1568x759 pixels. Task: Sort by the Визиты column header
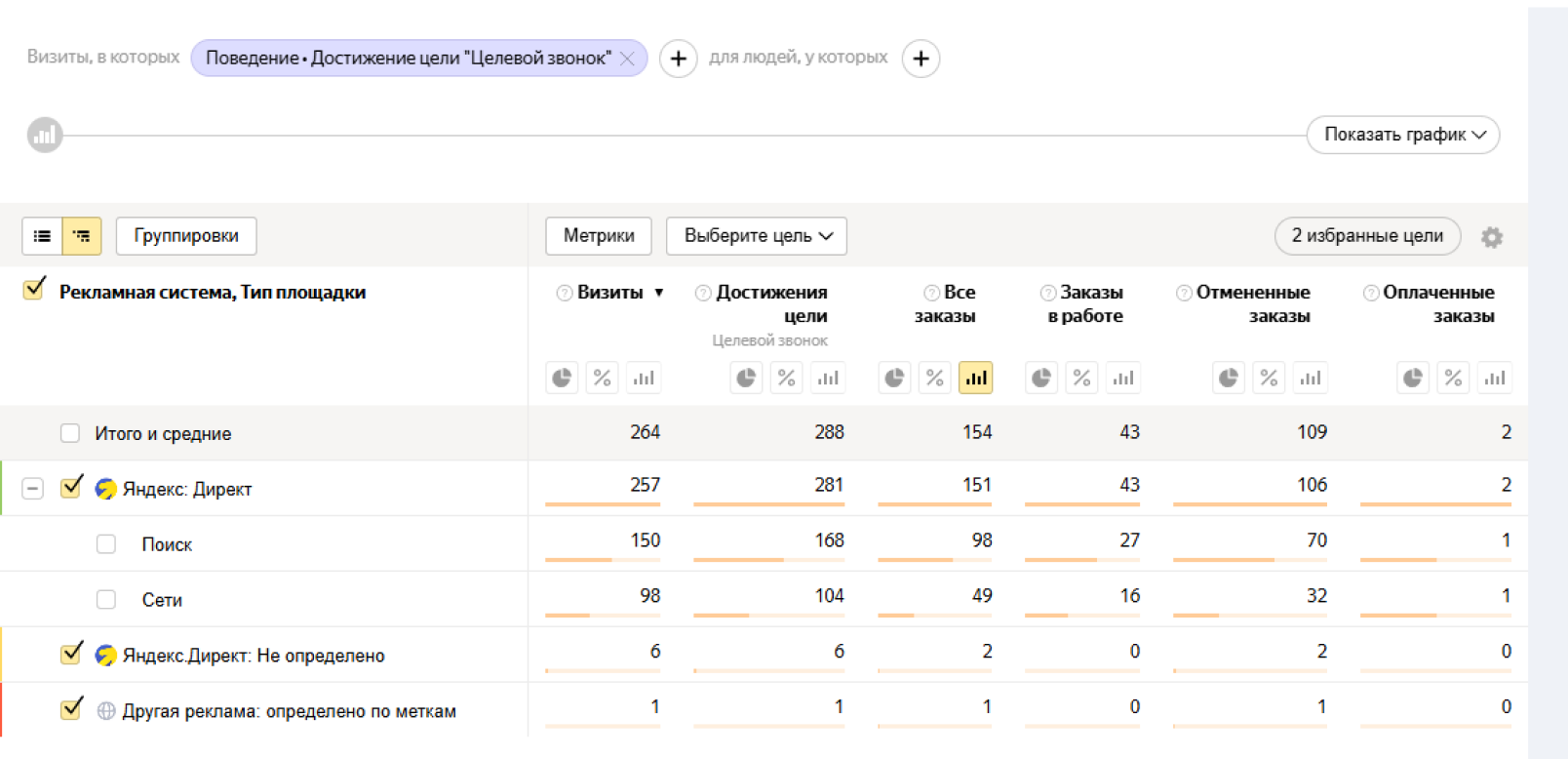(x=610, y=293)
